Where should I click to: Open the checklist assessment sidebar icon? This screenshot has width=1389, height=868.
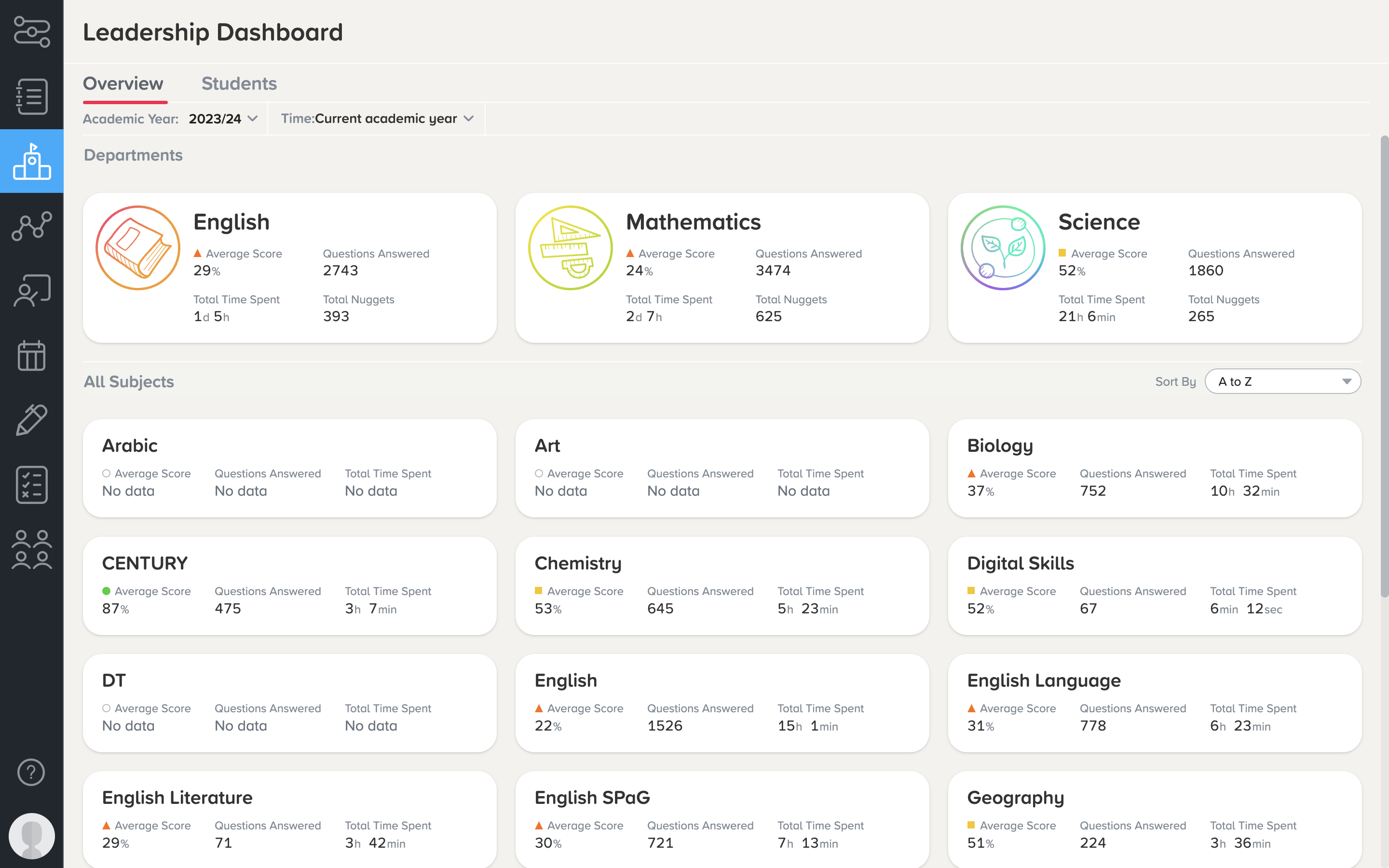click(31, 485)
